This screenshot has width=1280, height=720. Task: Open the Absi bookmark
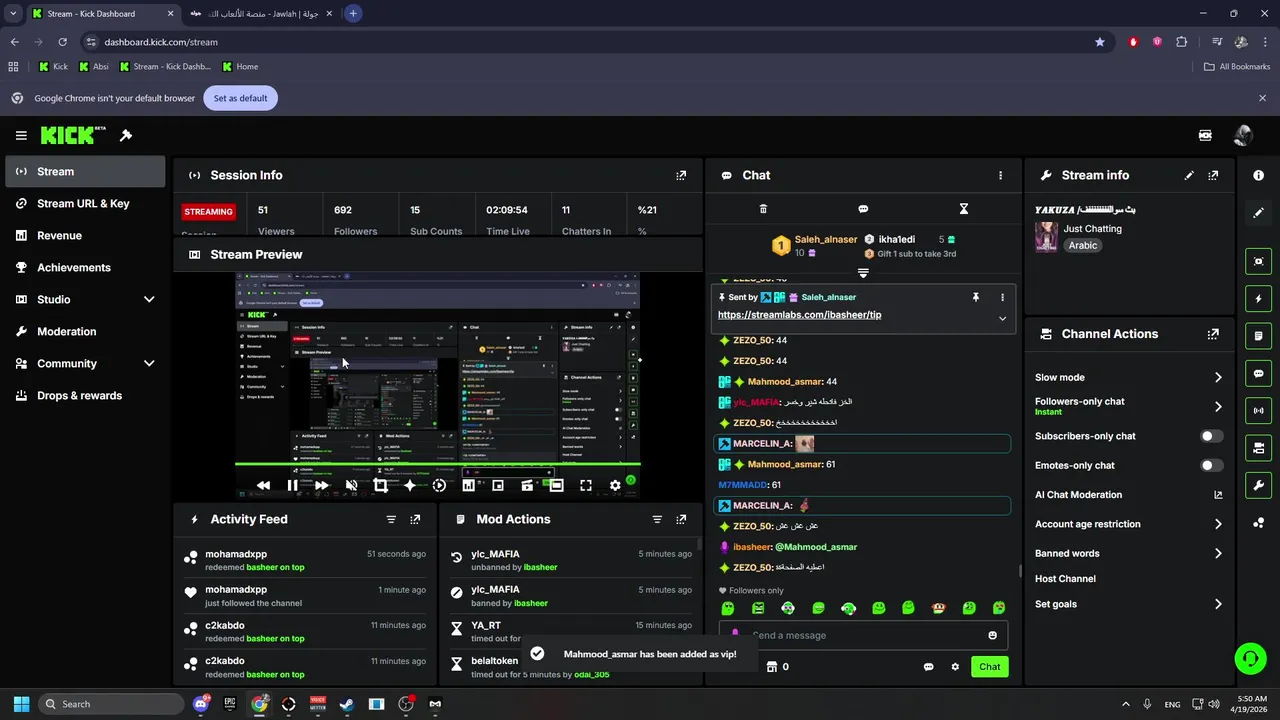tap(93, 67)
